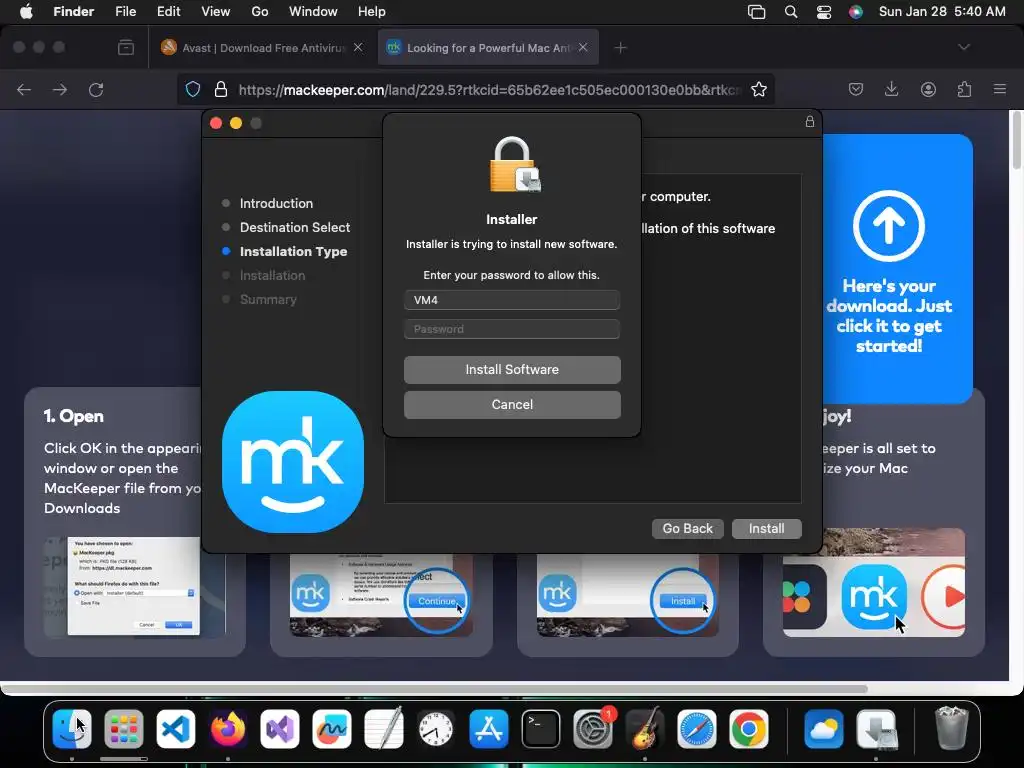Click the Continue step thumbnail
The width and height of the screenshot is (1024, 768).
tap(381, 595)
